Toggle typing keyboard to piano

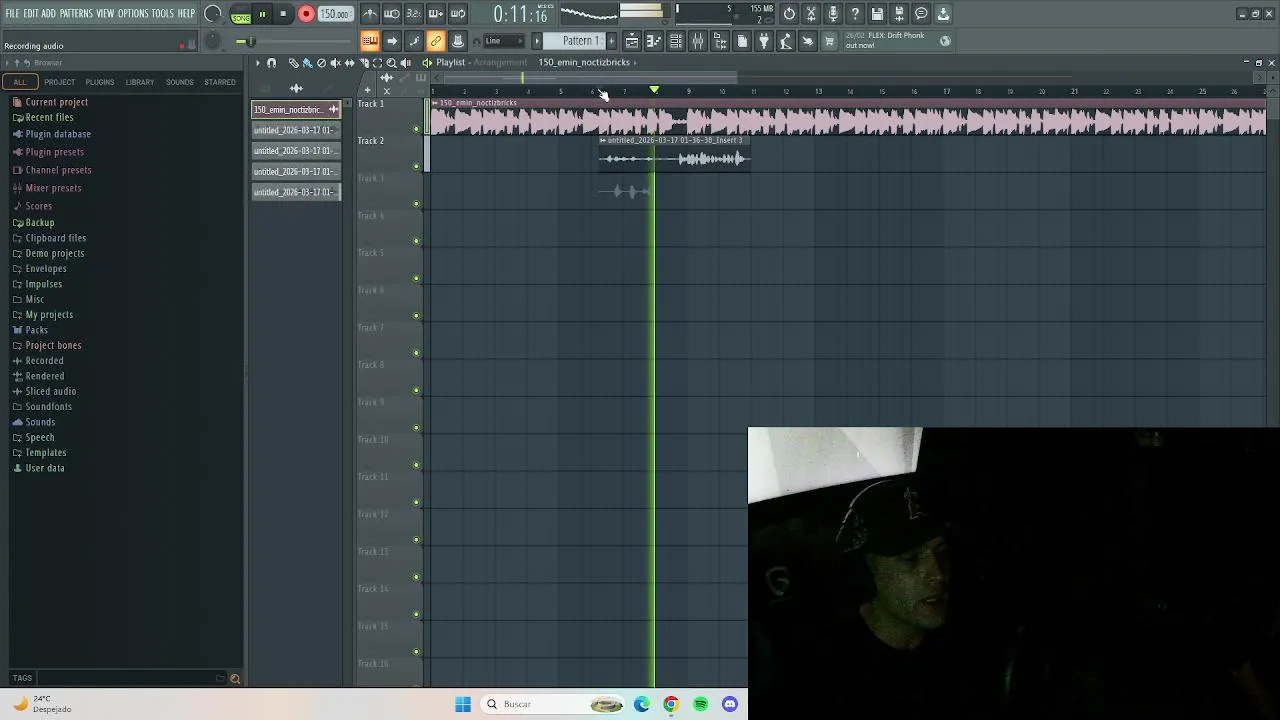coord(370,41)
